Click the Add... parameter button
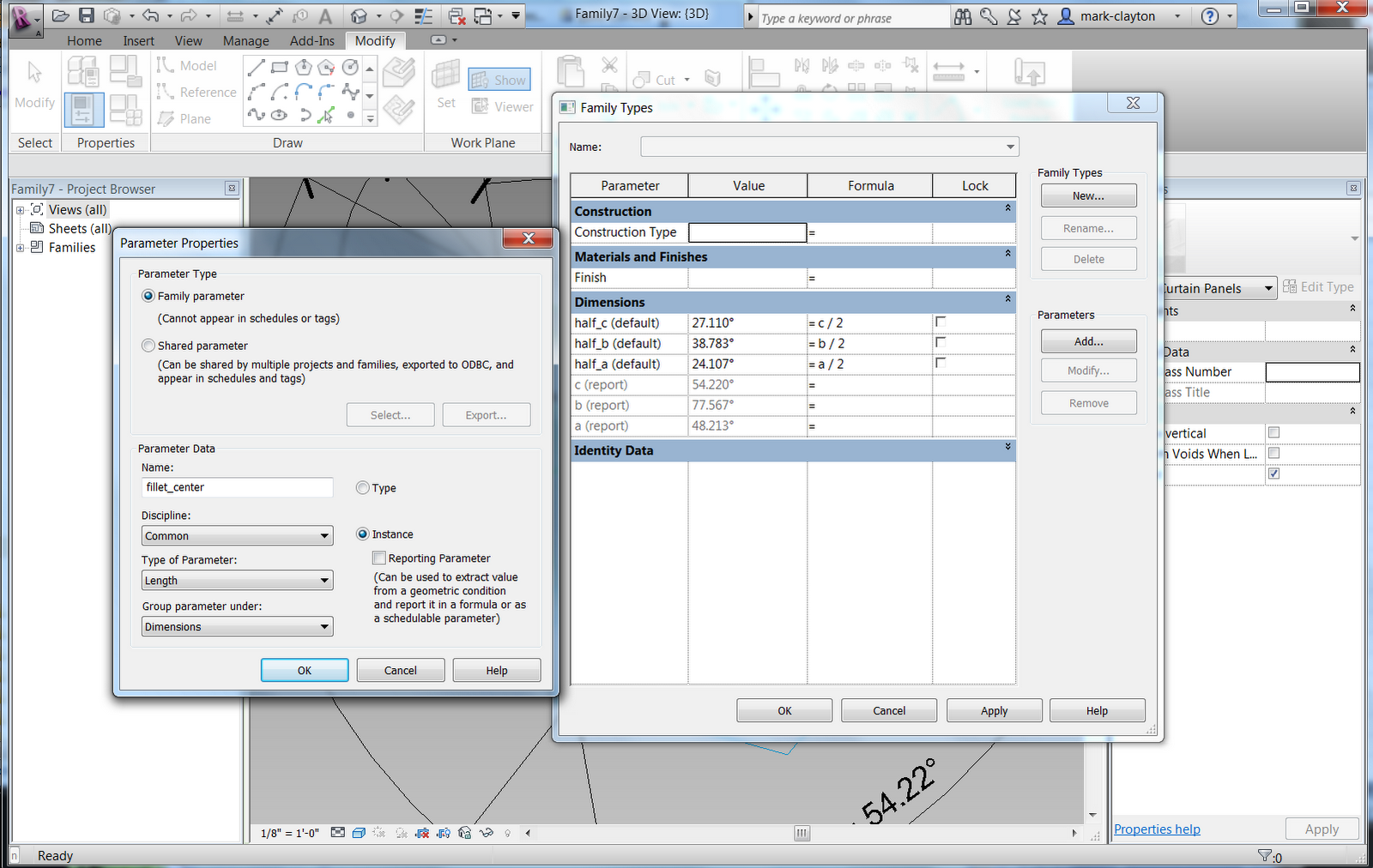The image size is (1373, 868). 1089,341
